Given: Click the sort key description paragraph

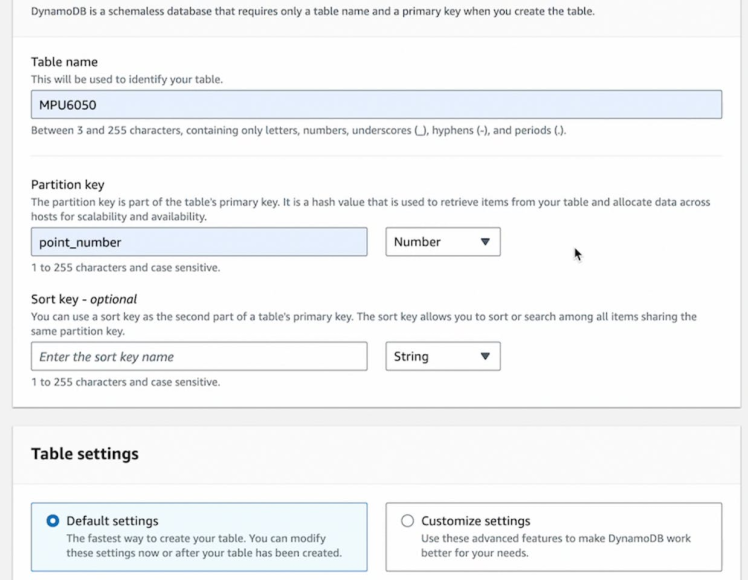Looking at the screenshot, I should [364, 324].
